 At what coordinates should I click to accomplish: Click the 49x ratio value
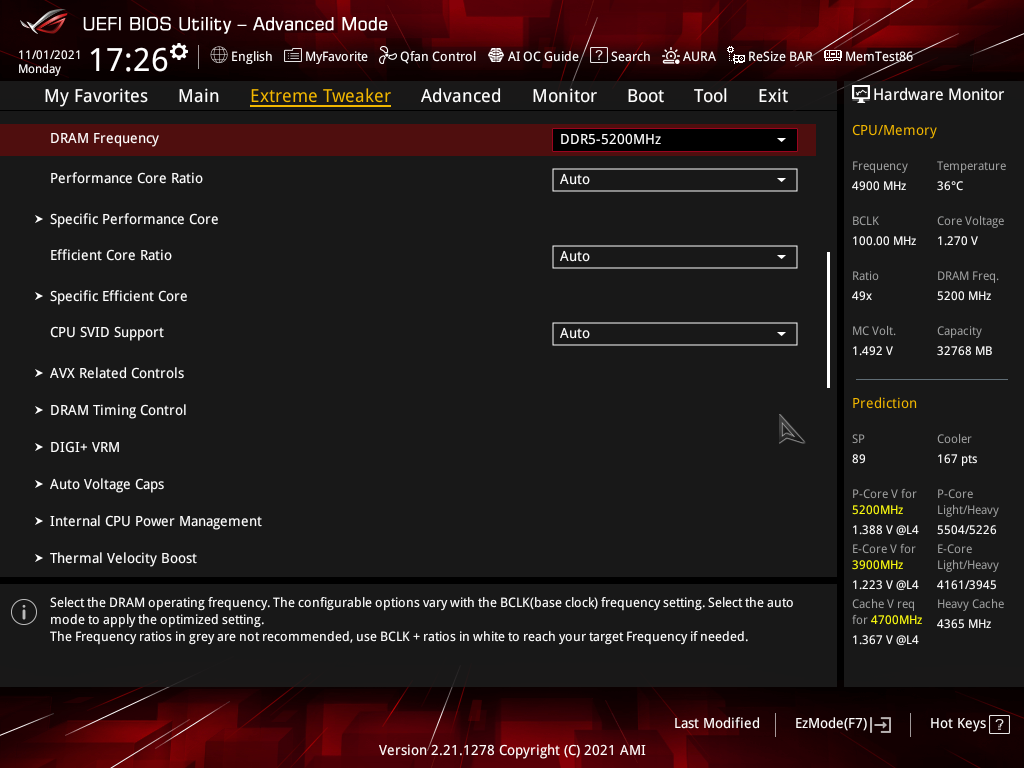[862, 296]
